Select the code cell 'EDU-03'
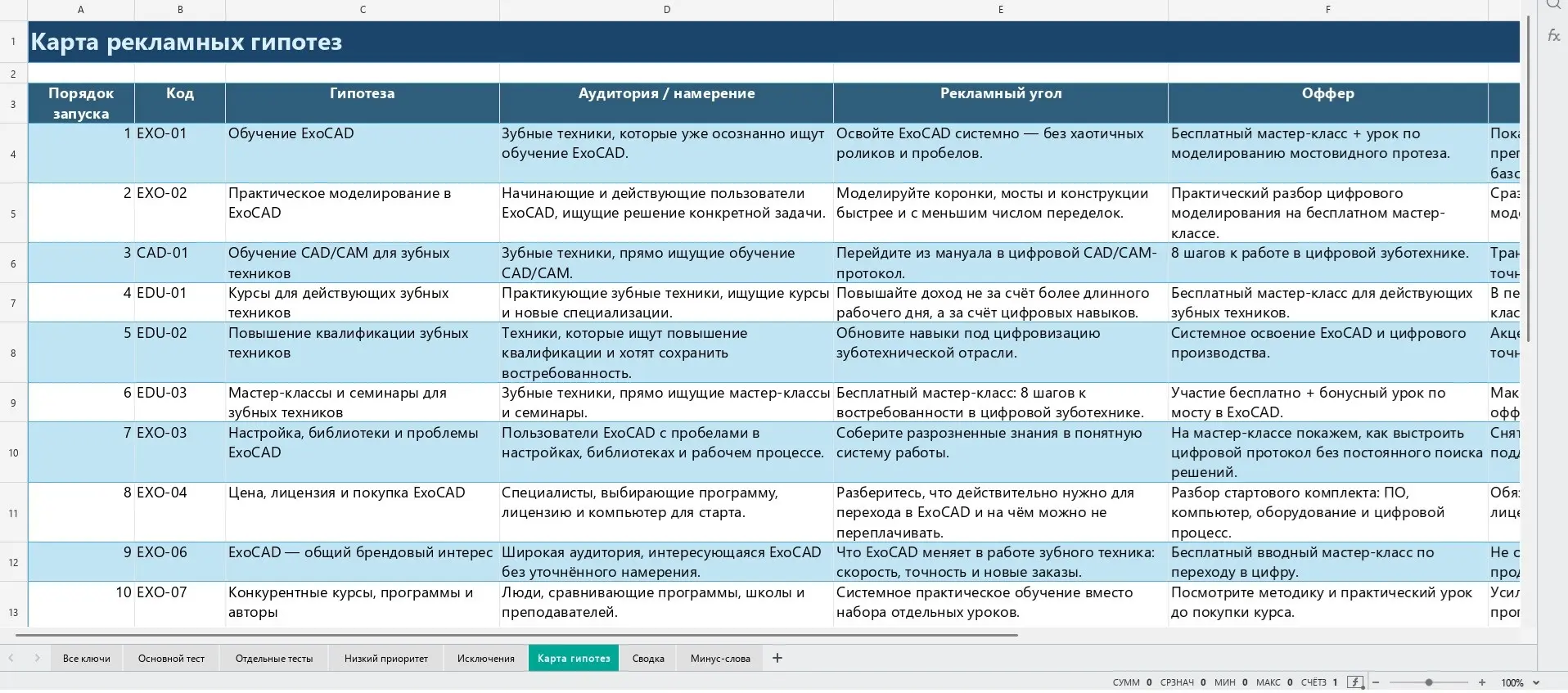This screenshot has height=693, width=1568. [x=180, y=403]
